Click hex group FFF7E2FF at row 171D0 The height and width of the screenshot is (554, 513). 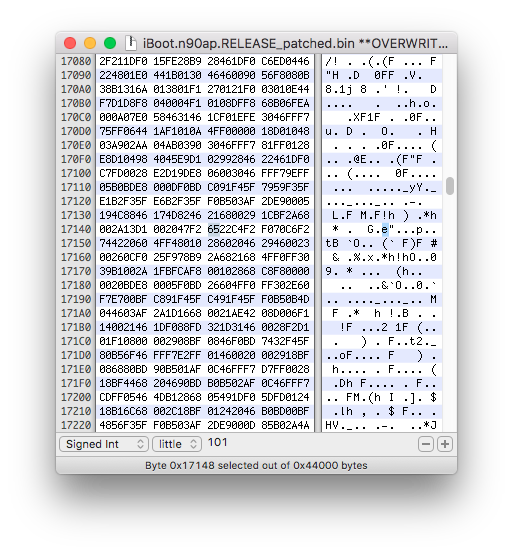(x=177, y=355)
